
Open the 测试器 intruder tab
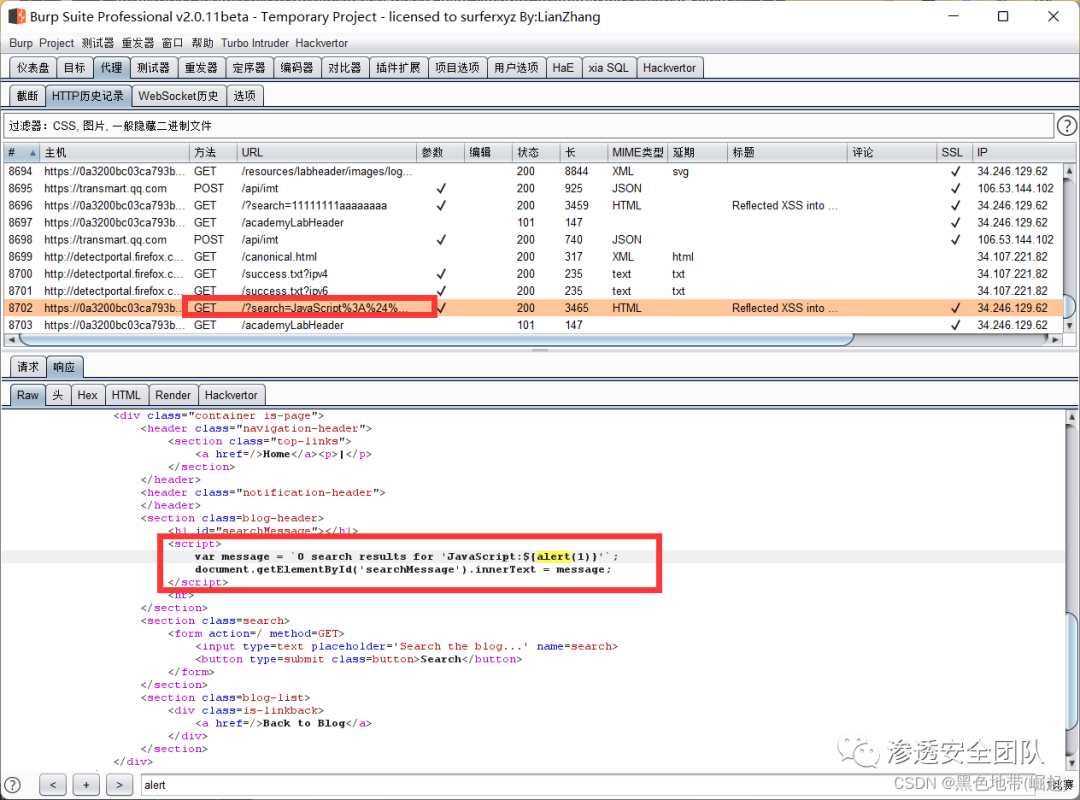click(153, 68)
